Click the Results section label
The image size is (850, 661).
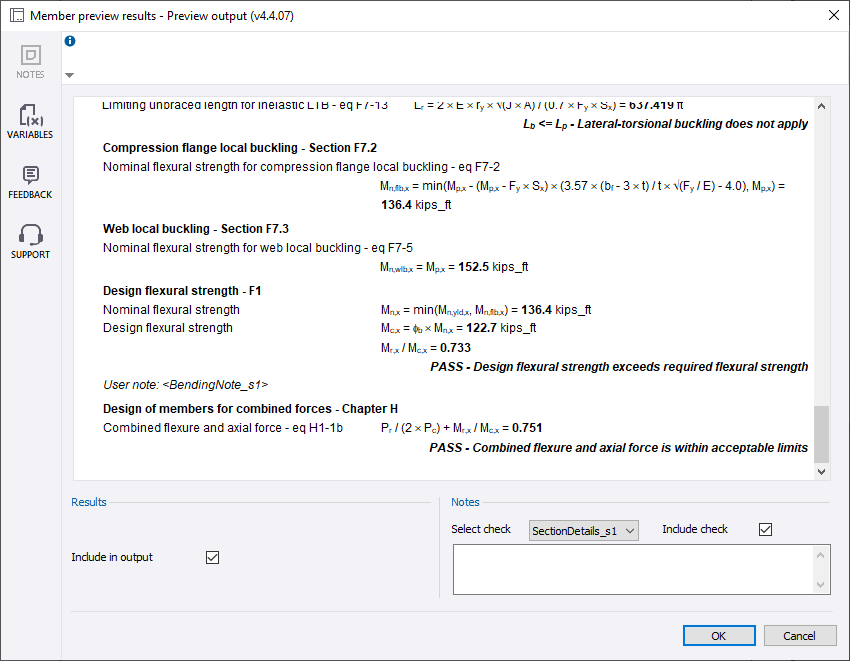(89, 502)
